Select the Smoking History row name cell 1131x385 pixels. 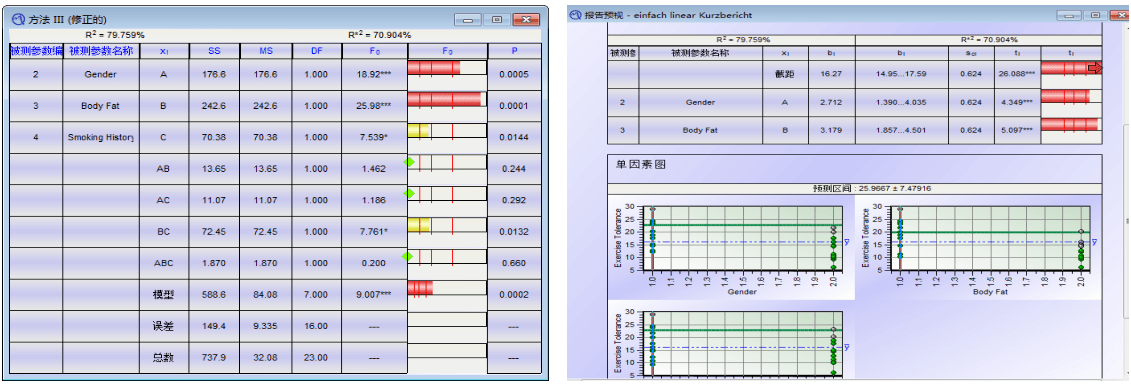(x=101, y=137)
